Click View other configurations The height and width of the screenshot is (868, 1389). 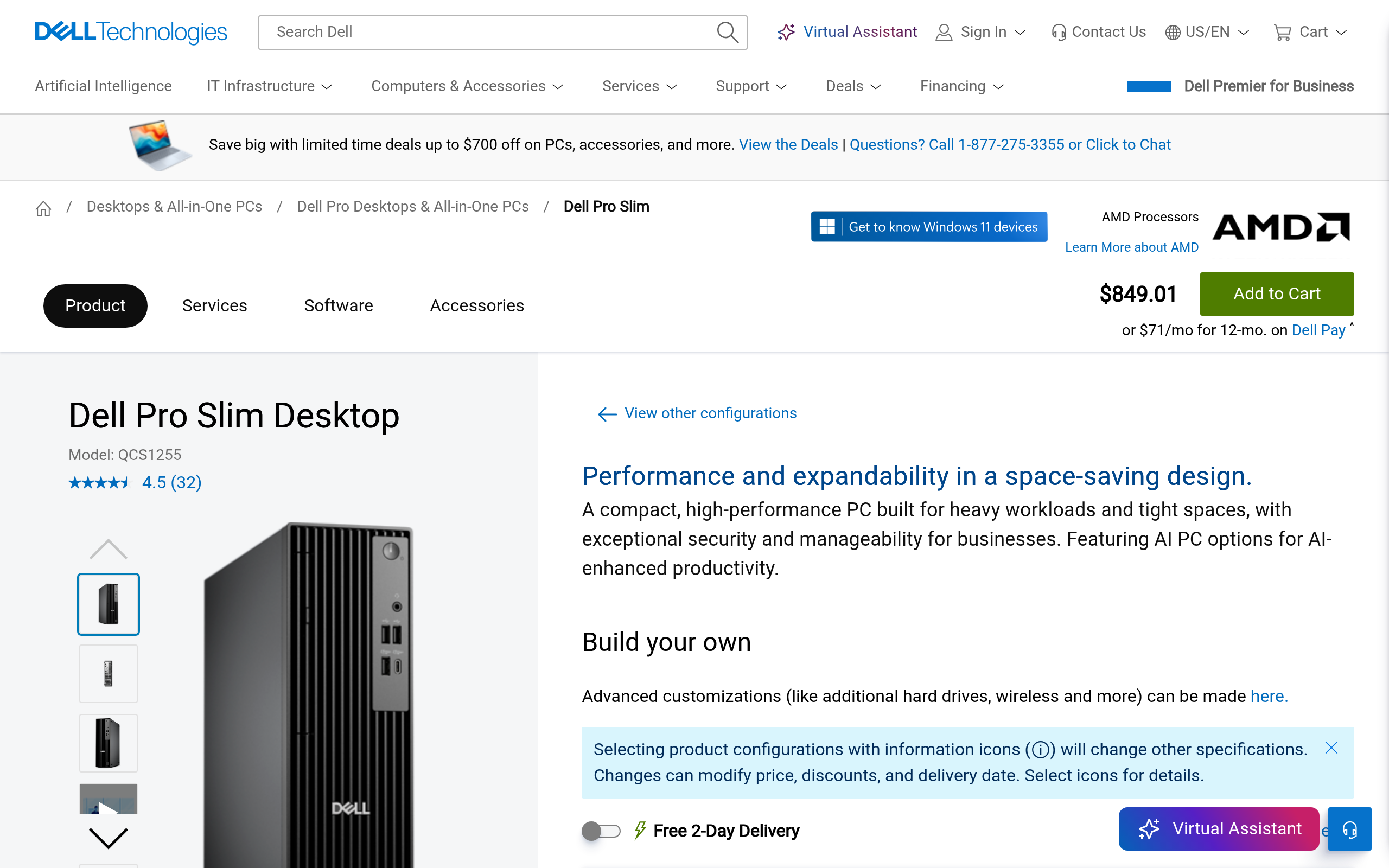pos(697,413)
